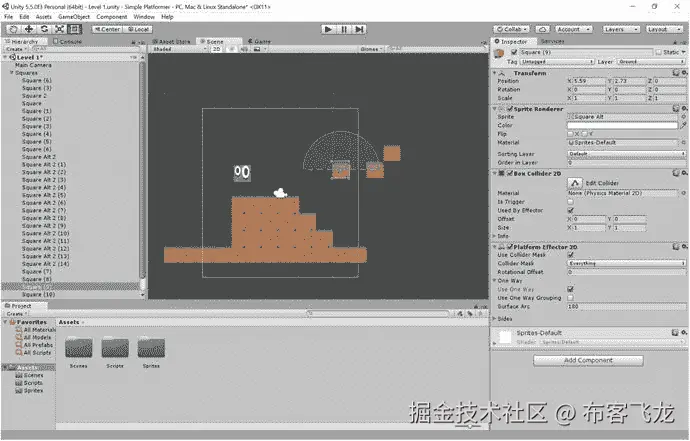
Task: Open Platform Effector 2D gear menu
Action: pyautogui.click(x=684, y=246)
